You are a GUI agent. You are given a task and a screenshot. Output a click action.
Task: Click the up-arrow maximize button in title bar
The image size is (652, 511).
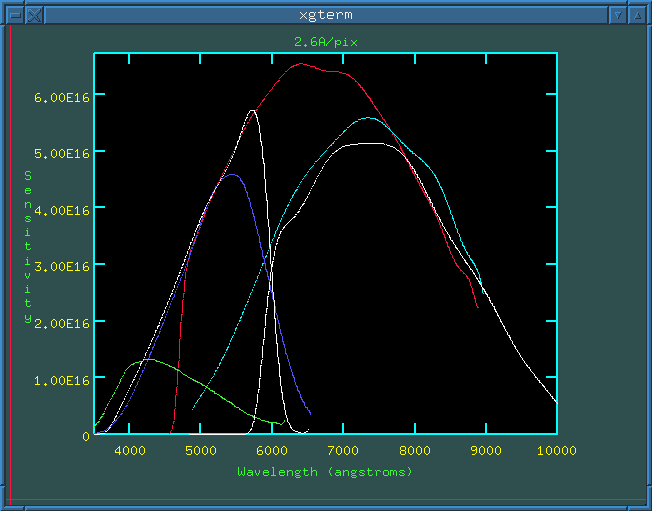click(x=638, y=15)
